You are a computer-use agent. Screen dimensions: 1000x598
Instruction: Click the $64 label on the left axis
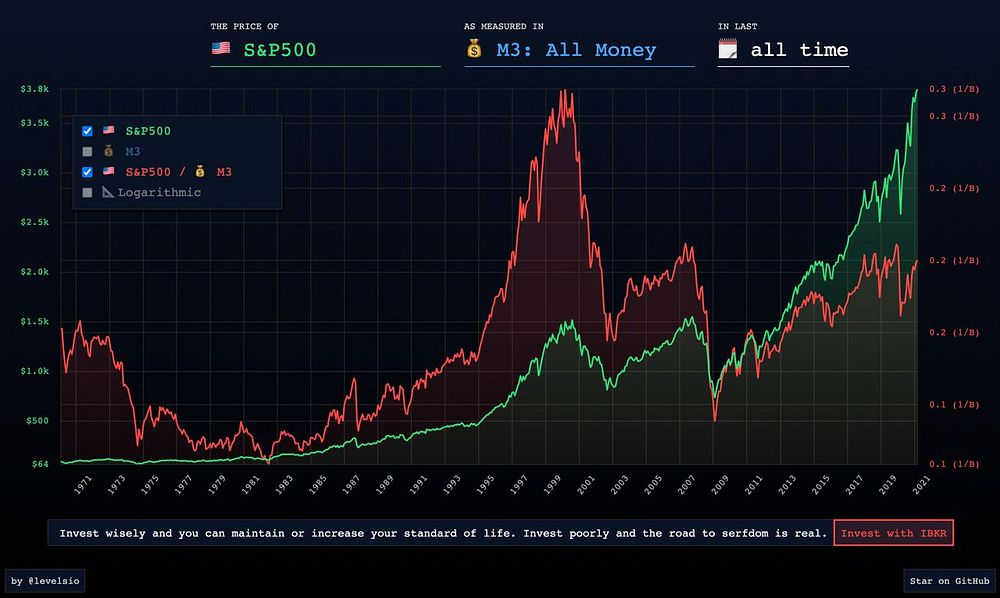coord(40,464)
